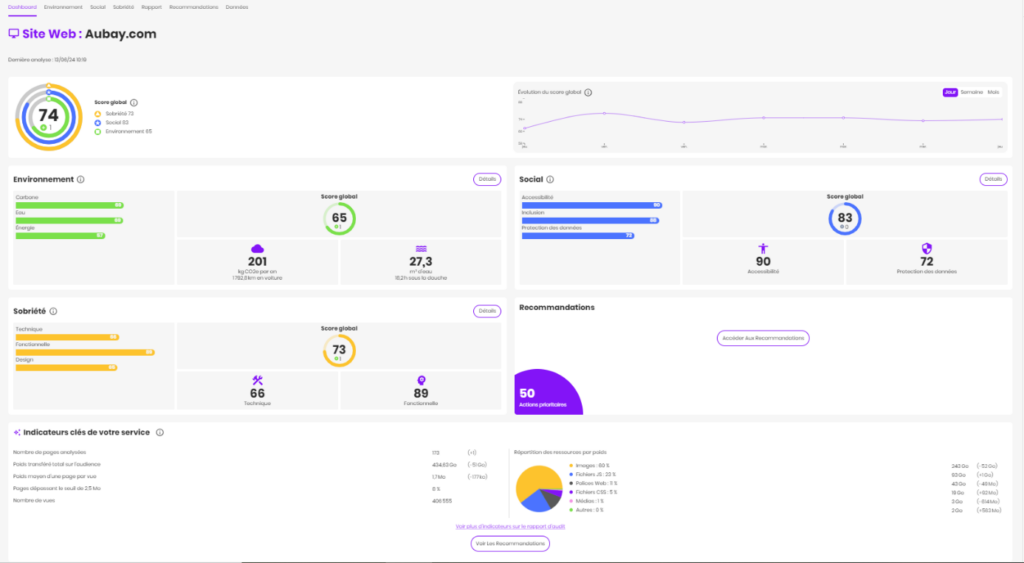Click info icon beside Évolution du score global
This screenshot has width=1024, height=563.
tap(588, 93)
